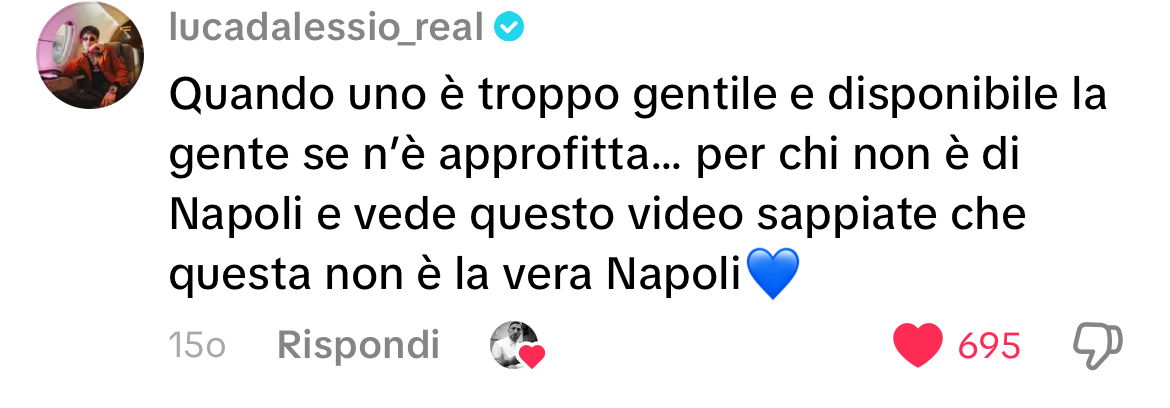Viewport: 1170px width, 408px height.
Task: Click the small heart badge on creator avatar
Action: click(531, 357)
